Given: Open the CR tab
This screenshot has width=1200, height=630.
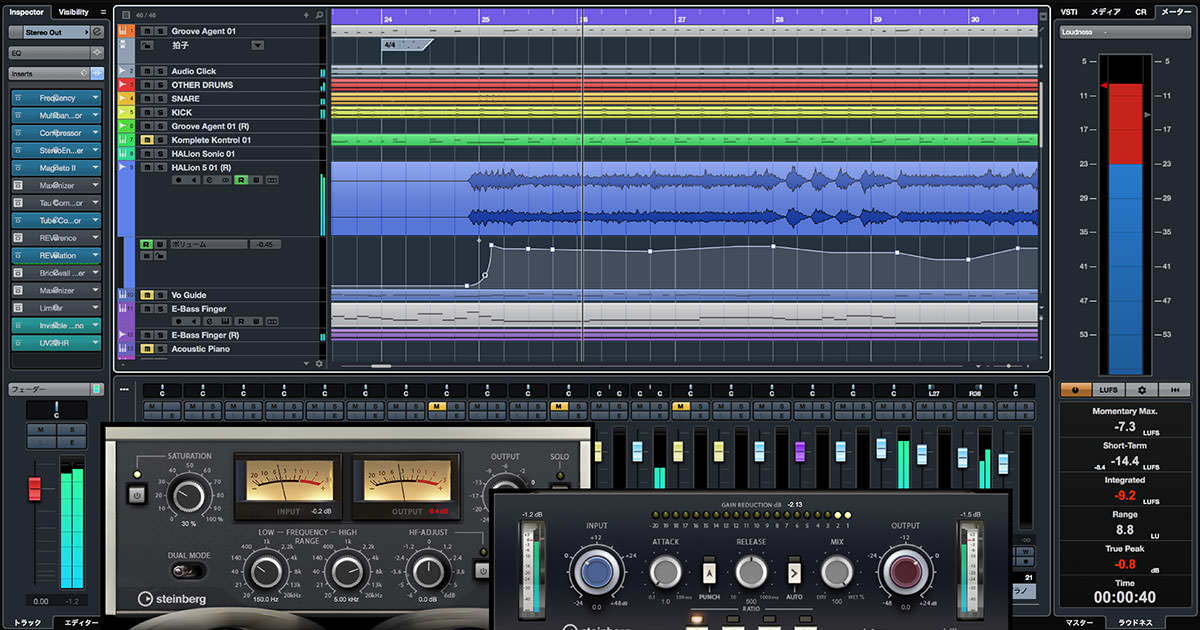Looking at the screenshot, I should coord(1140,12).
